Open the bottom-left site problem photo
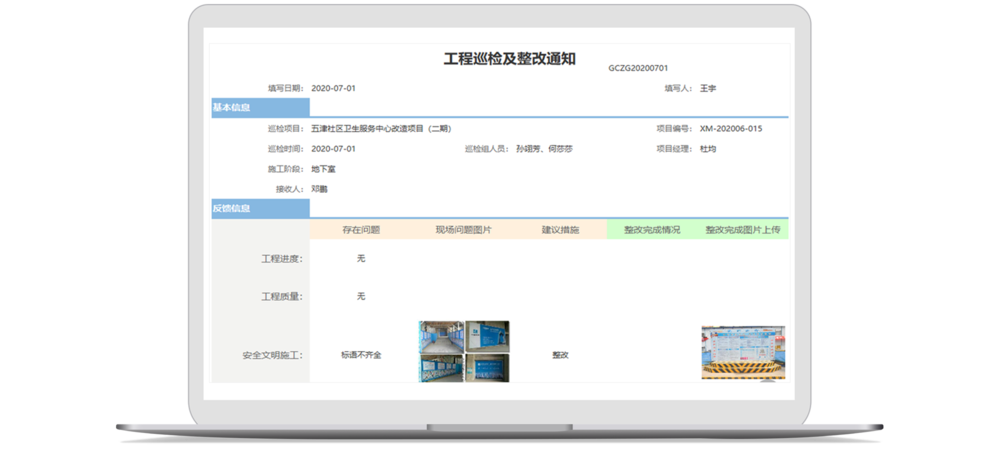This screenshot has width=1000, height=449. 441,367
